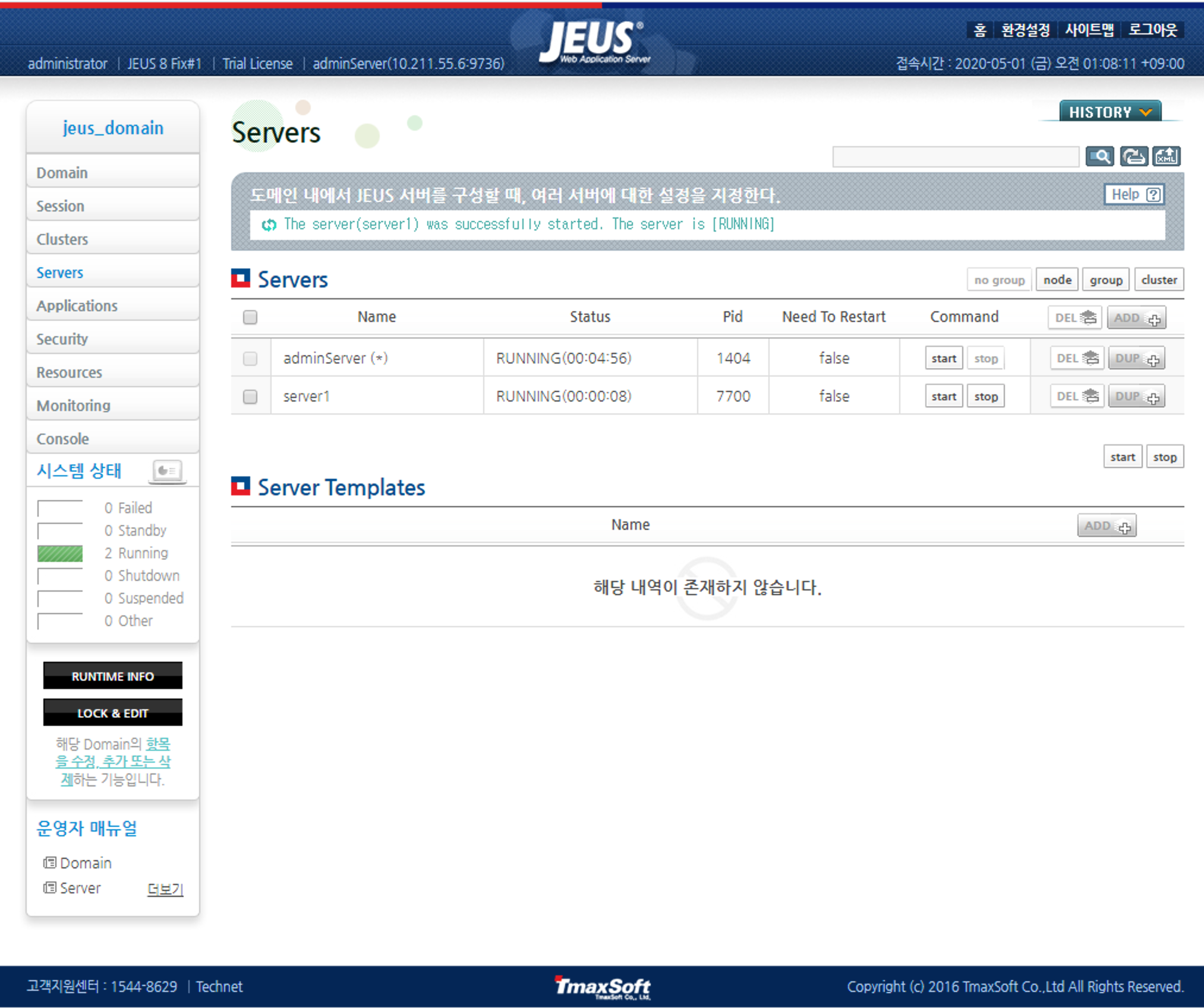Open Monitoring in the left menu
1204x1008 pixels.
pyautogui.click(x=74, y=406)
